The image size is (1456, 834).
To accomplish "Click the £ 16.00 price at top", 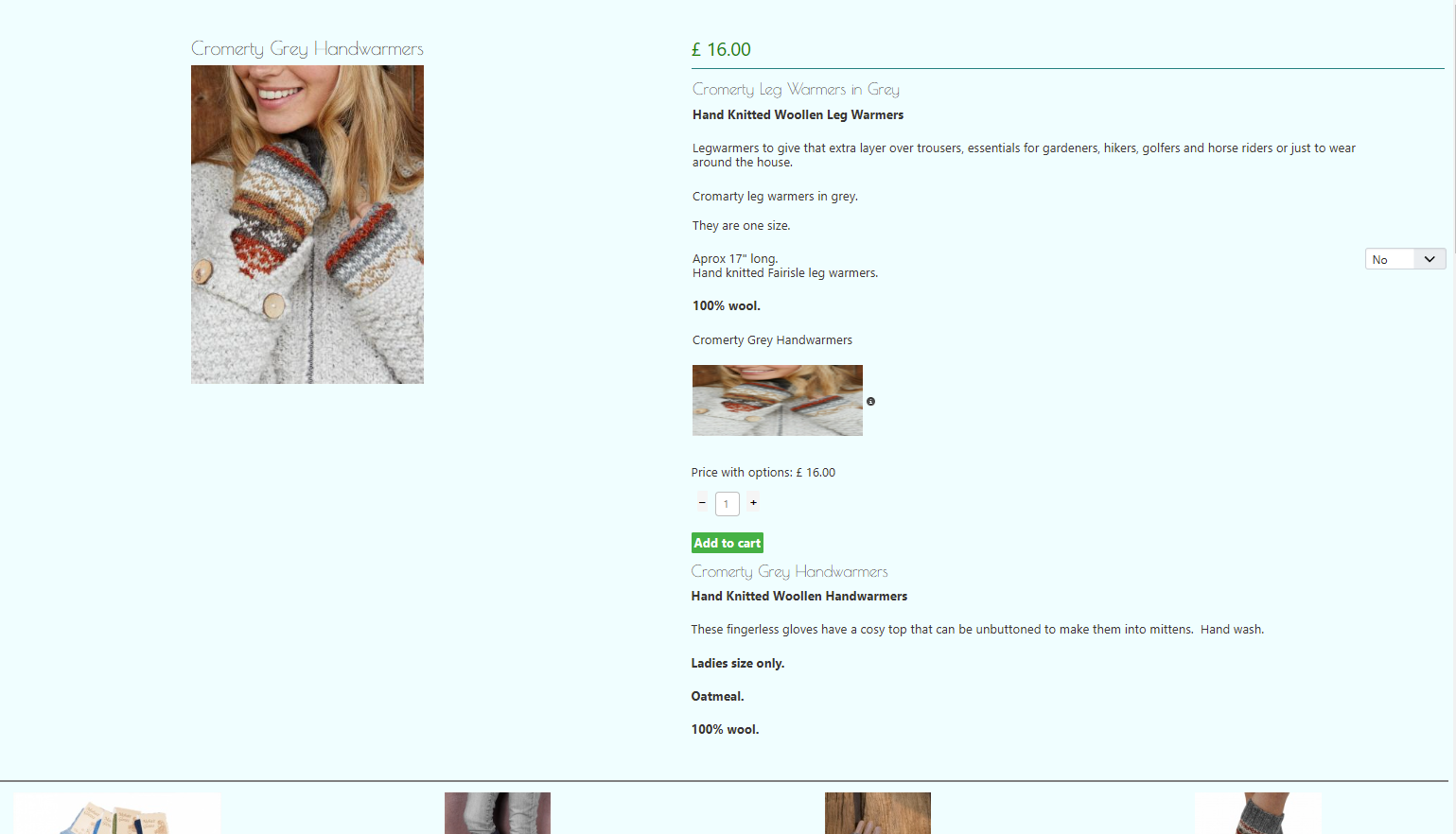I will (721, 49).
